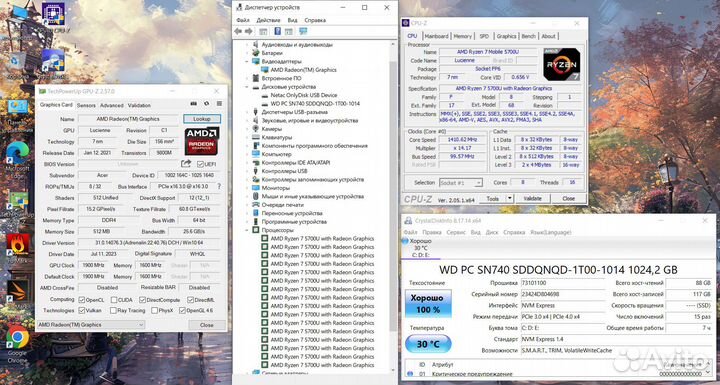Open the AMD Radeon(TM) Graphics GPU selector dropdown
Viewport: 720px width, 385px height.
coord(90,325)
